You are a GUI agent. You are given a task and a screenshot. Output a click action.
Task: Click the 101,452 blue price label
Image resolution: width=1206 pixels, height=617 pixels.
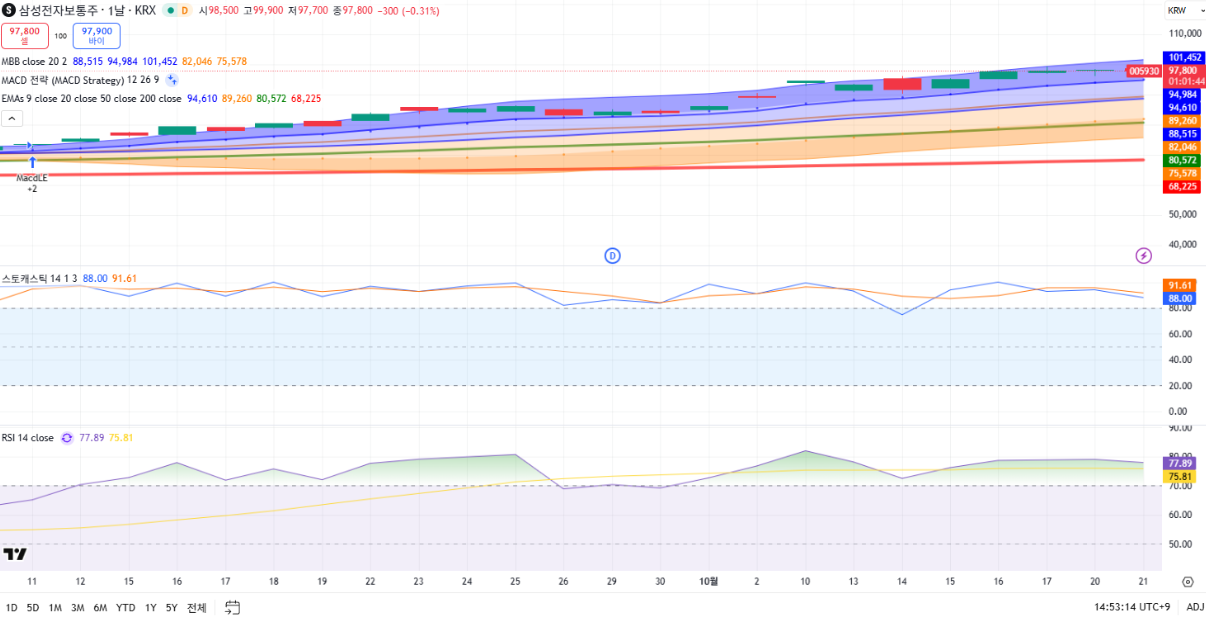click(x=1183, y=58)
